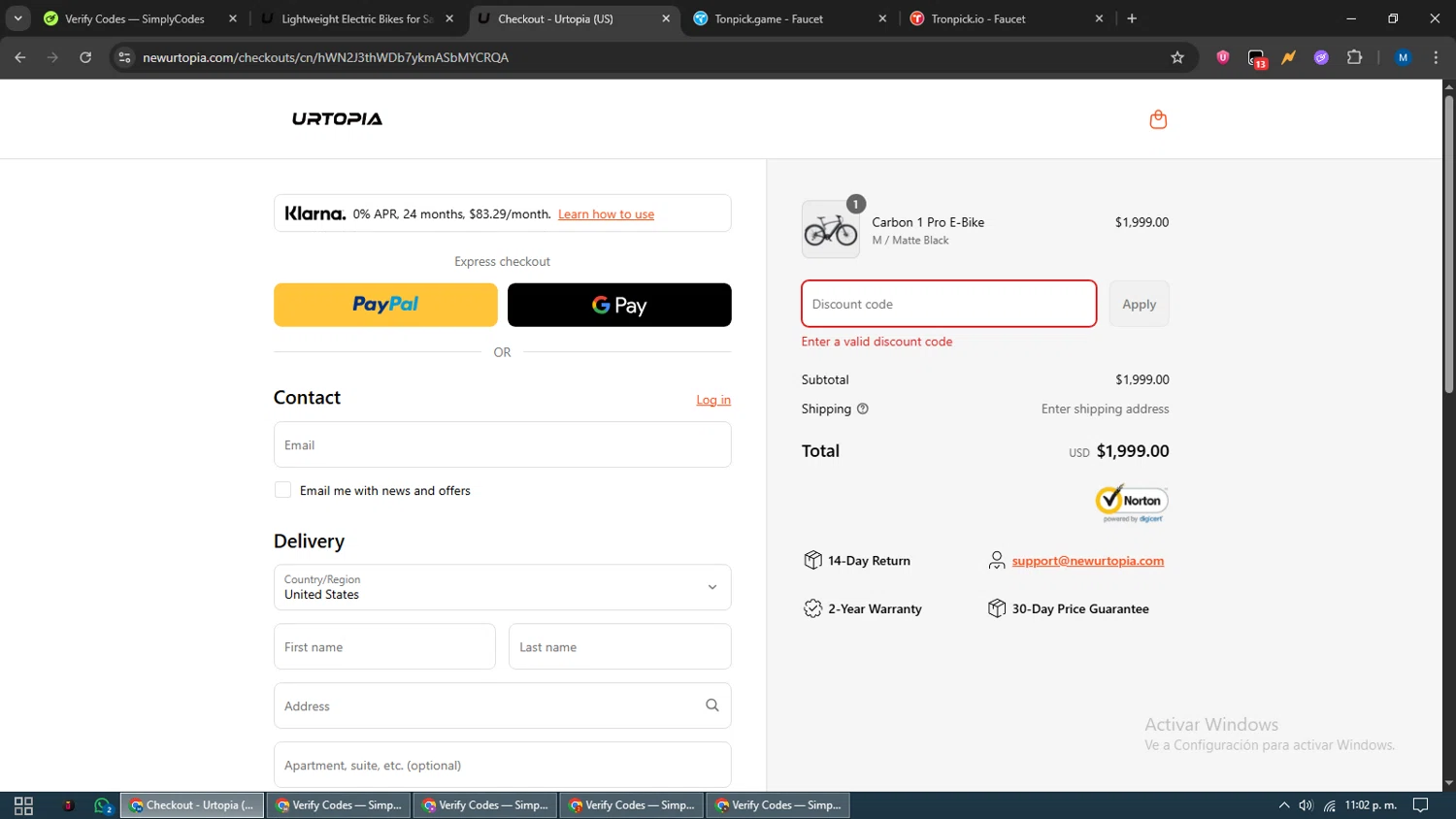Open the volume control in system tray
The width and height of the screenshot is (1456, 819).
[x=1307, y=805]
